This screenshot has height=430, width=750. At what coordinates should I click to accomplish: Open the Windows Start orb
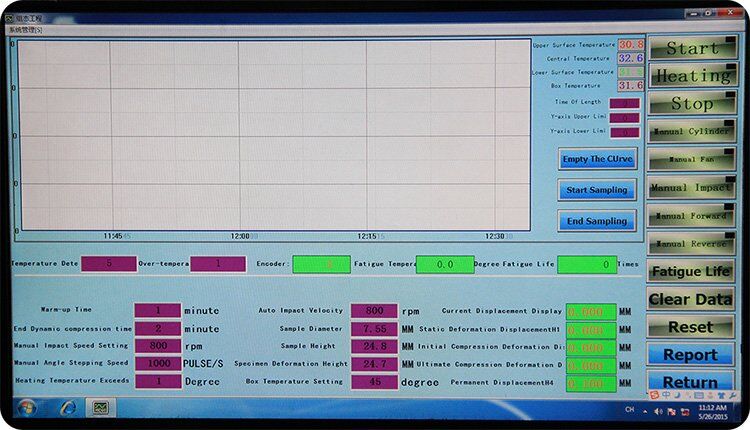coord(26,408)
